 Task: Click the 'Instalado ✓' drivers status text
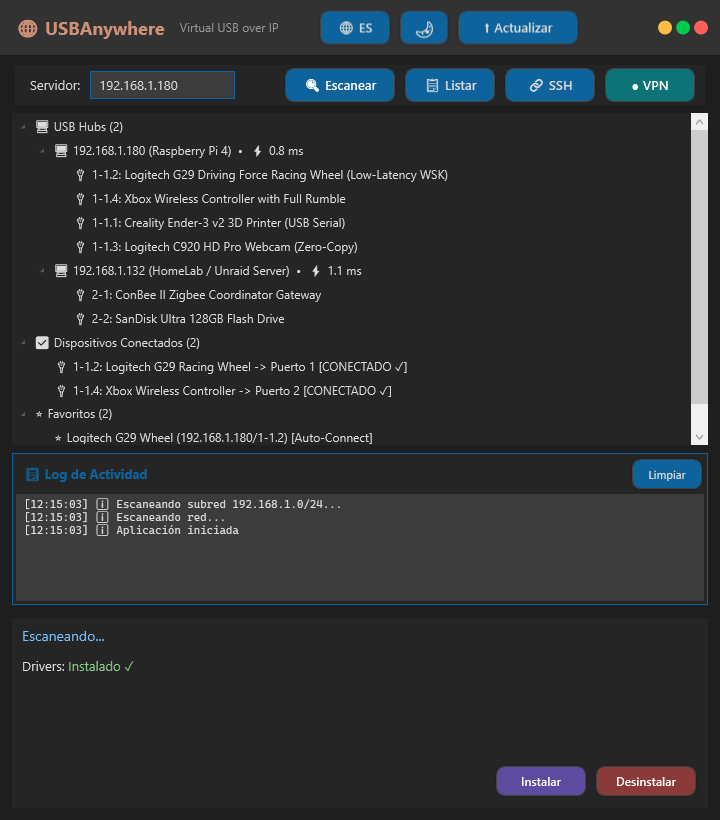(x=101, y=666)
